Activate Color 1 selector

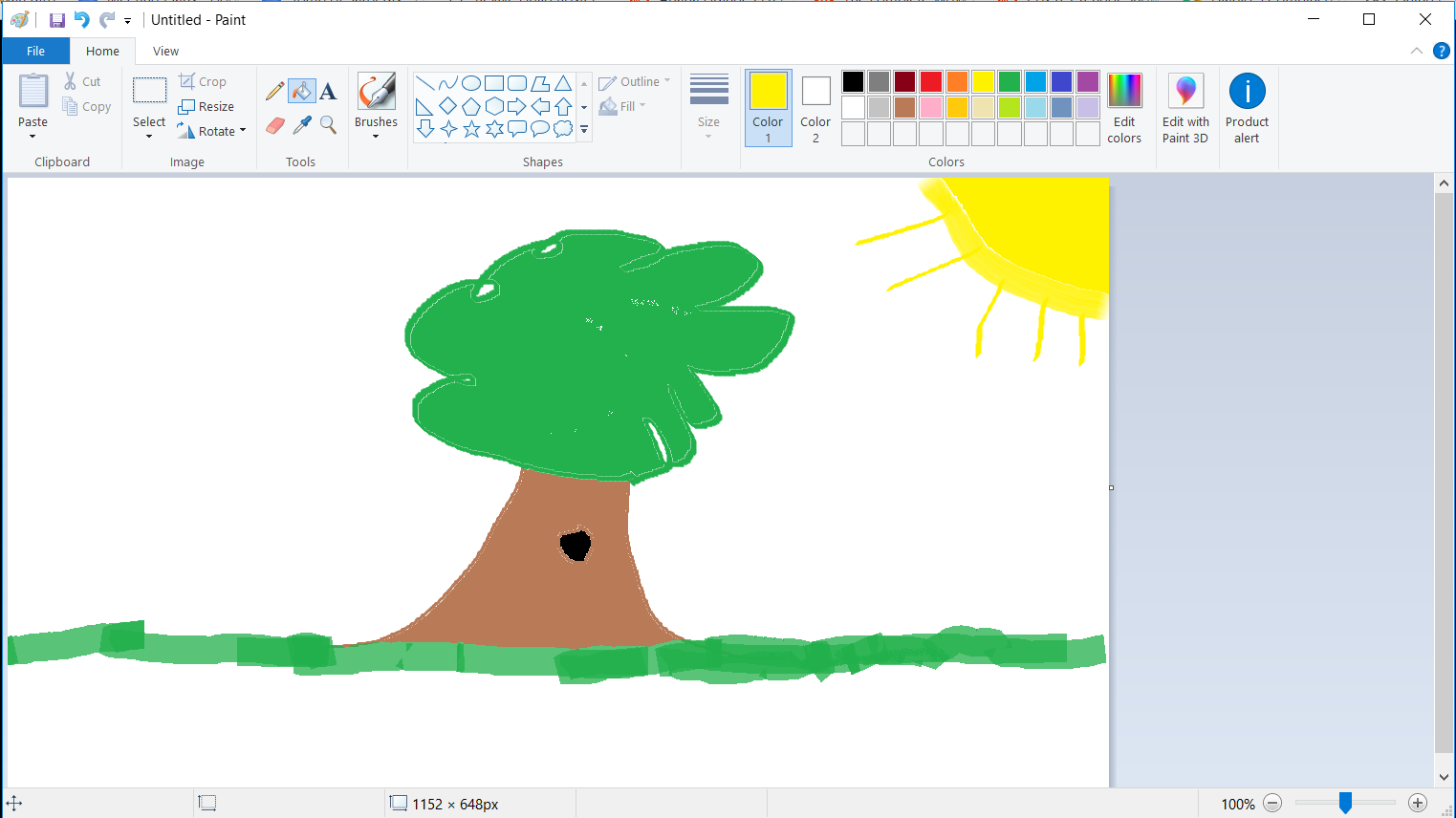coord(768,108)
